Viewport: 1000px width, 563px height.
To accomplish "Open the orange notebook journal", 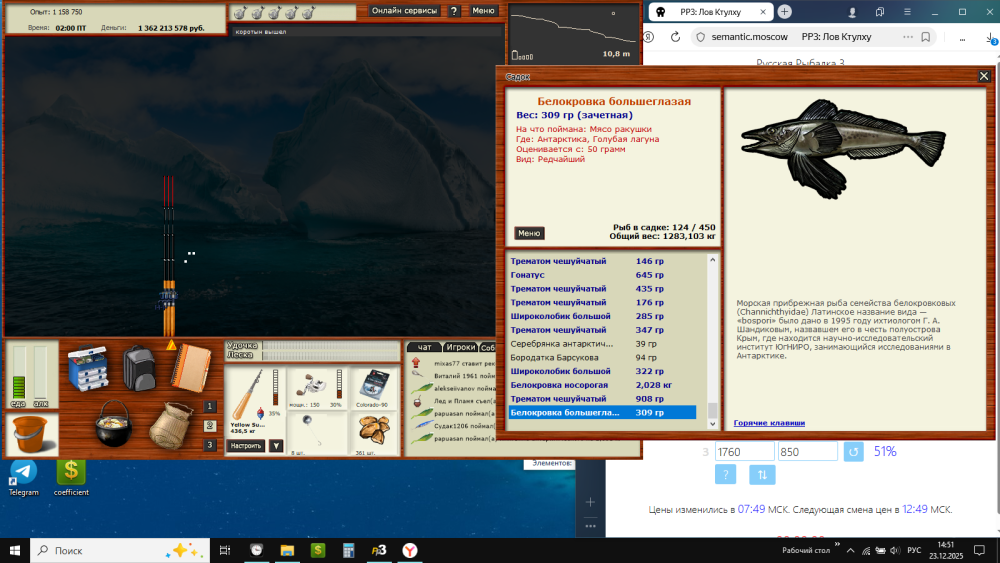I will tap(191, 369).
